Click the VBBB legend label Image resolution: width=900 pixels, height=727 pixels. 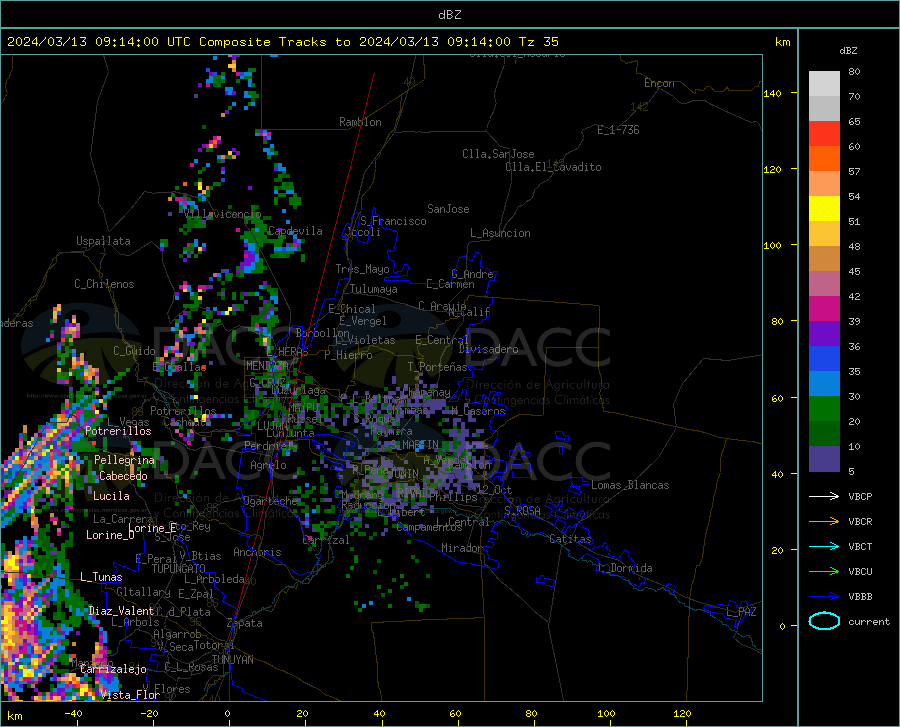pyautogui.click(x=860, y=597)
